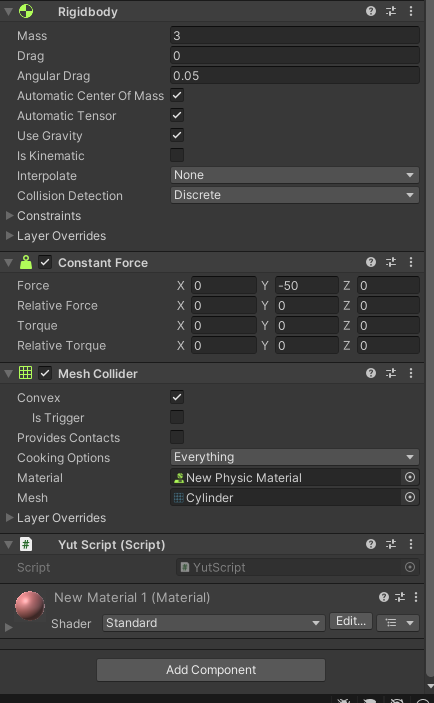The height and width of the screenshot is (703, 434).
Task: Open Constant Force preset settings icon
Action: click(x=391, y=262)
